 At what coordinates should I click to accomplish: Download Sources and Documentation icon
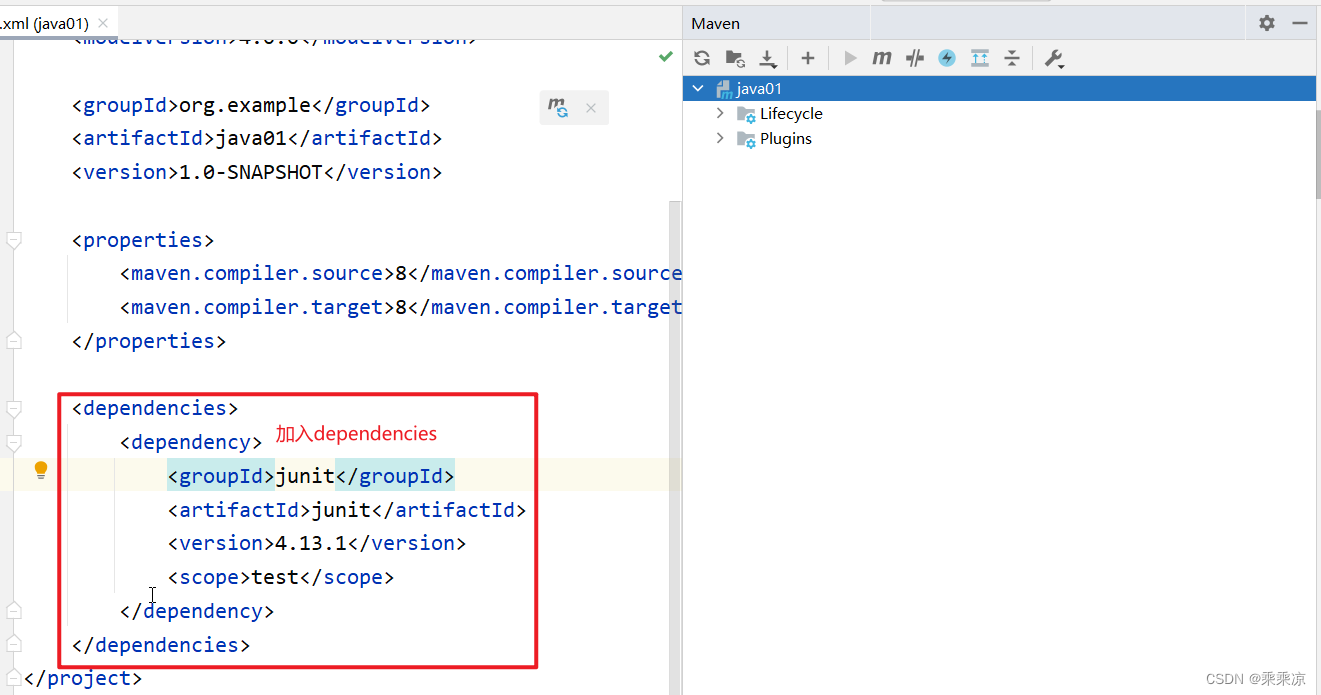click(x=768, y=58)
